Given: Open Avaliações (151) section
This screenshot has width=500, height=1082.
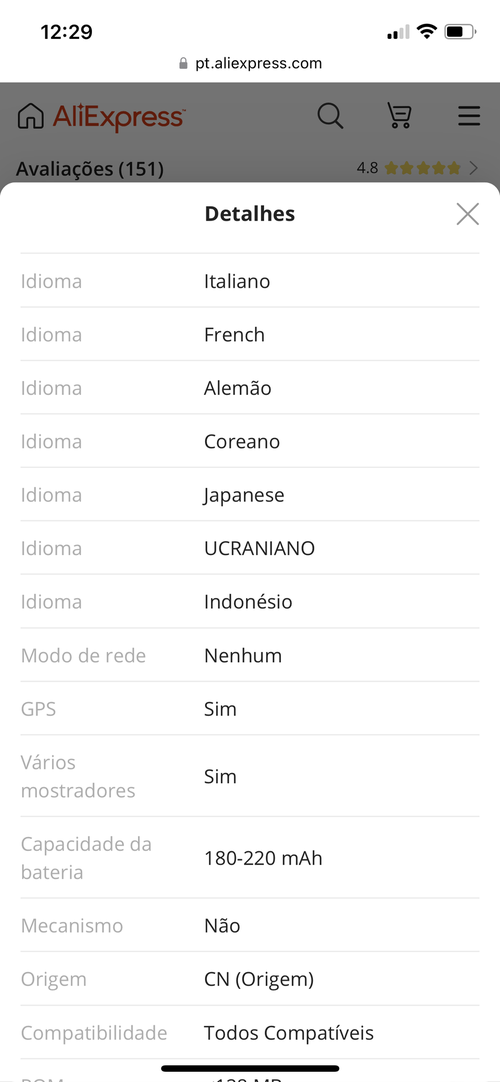Looking at the screenshot, I should click(x=90, y=168).
